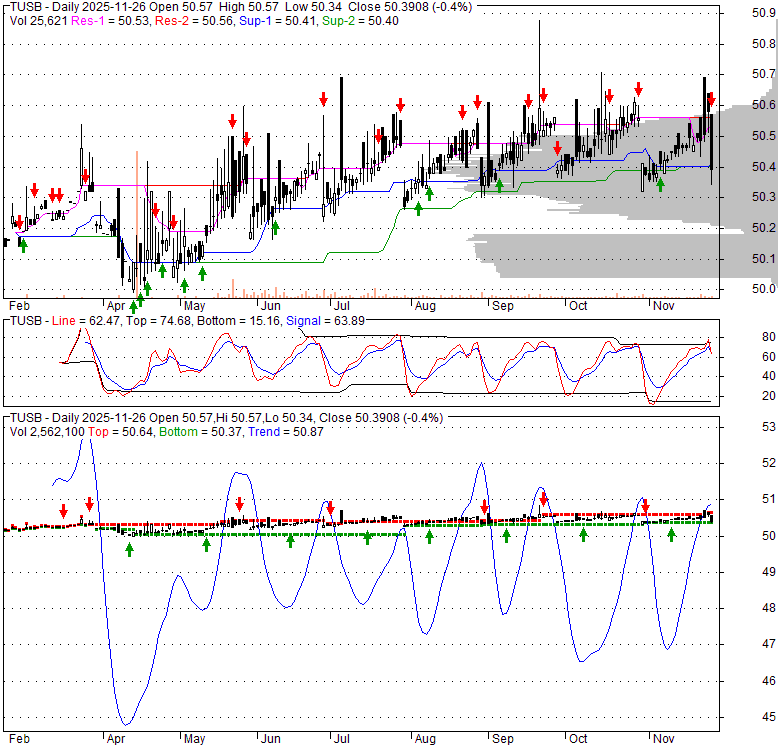Click the last green arrow in bottom panel near November

point(672,534)
